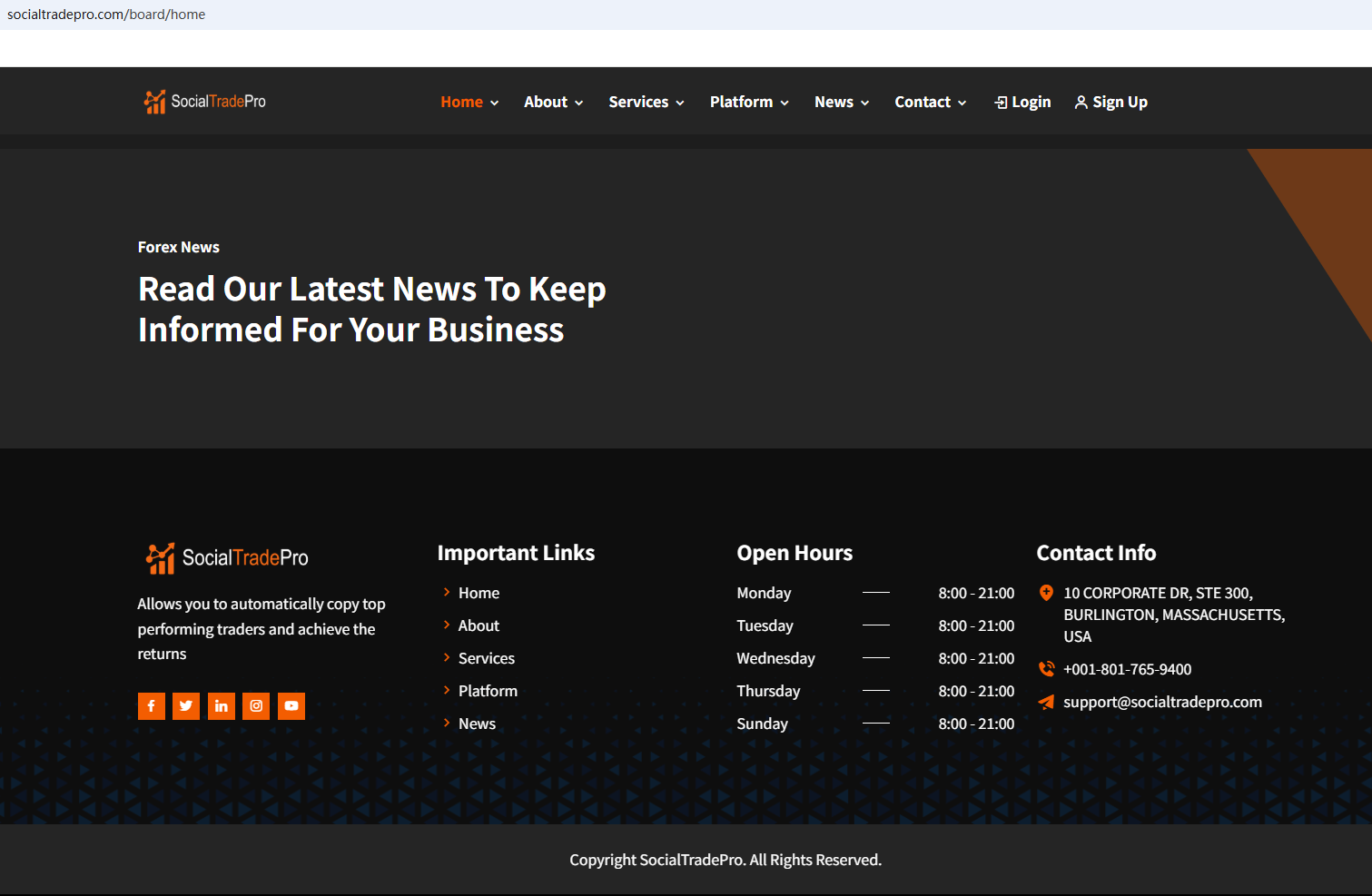Open the YouTube social icon
This screenshot has height=896, width=1372.
click(x=291, y=706)
